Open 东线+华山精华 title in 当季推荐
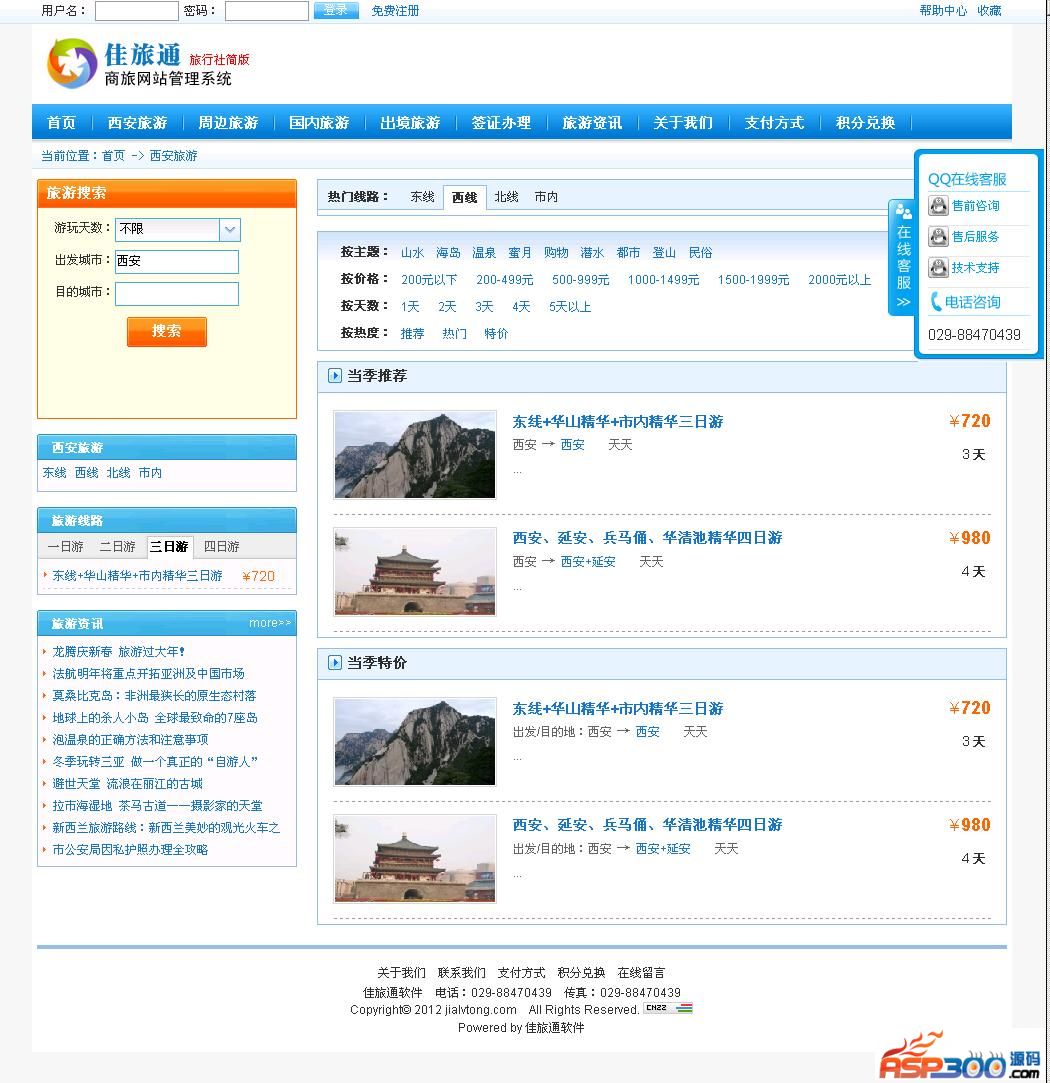The height and width of the screenshot is (1083, 1050). tap(618, 421)
